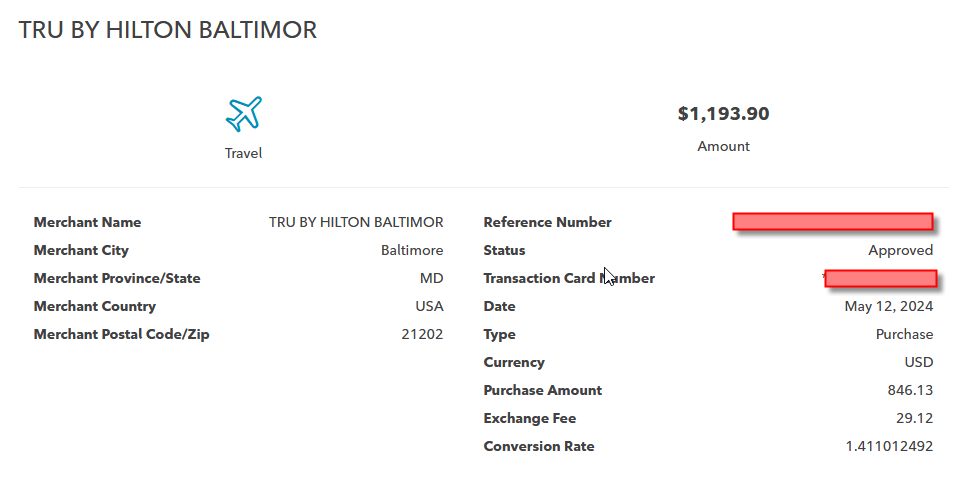
Task: Click the TRU BY HILTON BALTIMOR page heading
Action: point(168,31)
